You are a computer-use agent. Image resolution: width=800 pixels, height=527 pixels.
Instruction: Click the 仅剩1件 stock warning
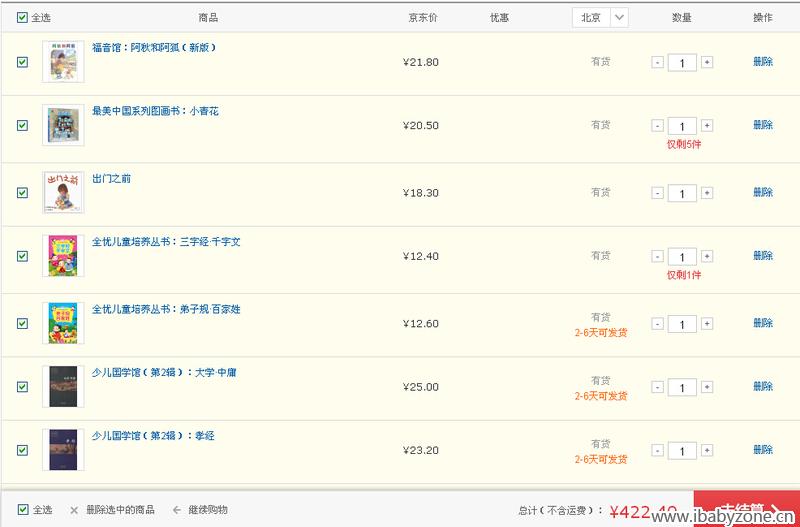tap(684, 275)
